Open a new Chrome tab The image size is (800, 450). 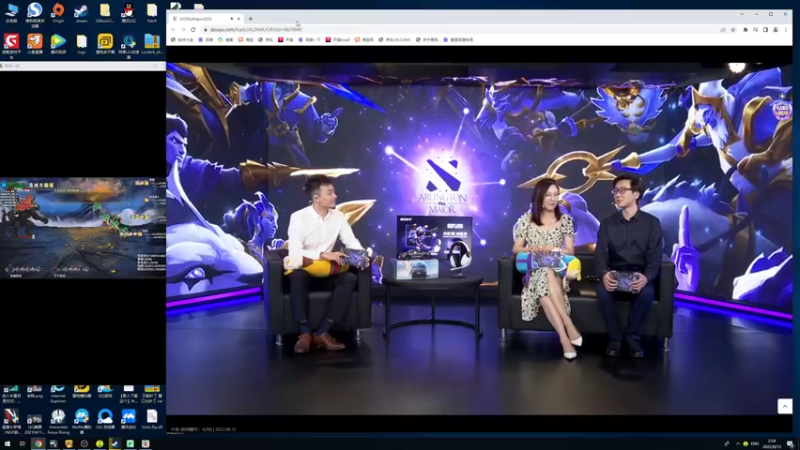coord(251,19)
